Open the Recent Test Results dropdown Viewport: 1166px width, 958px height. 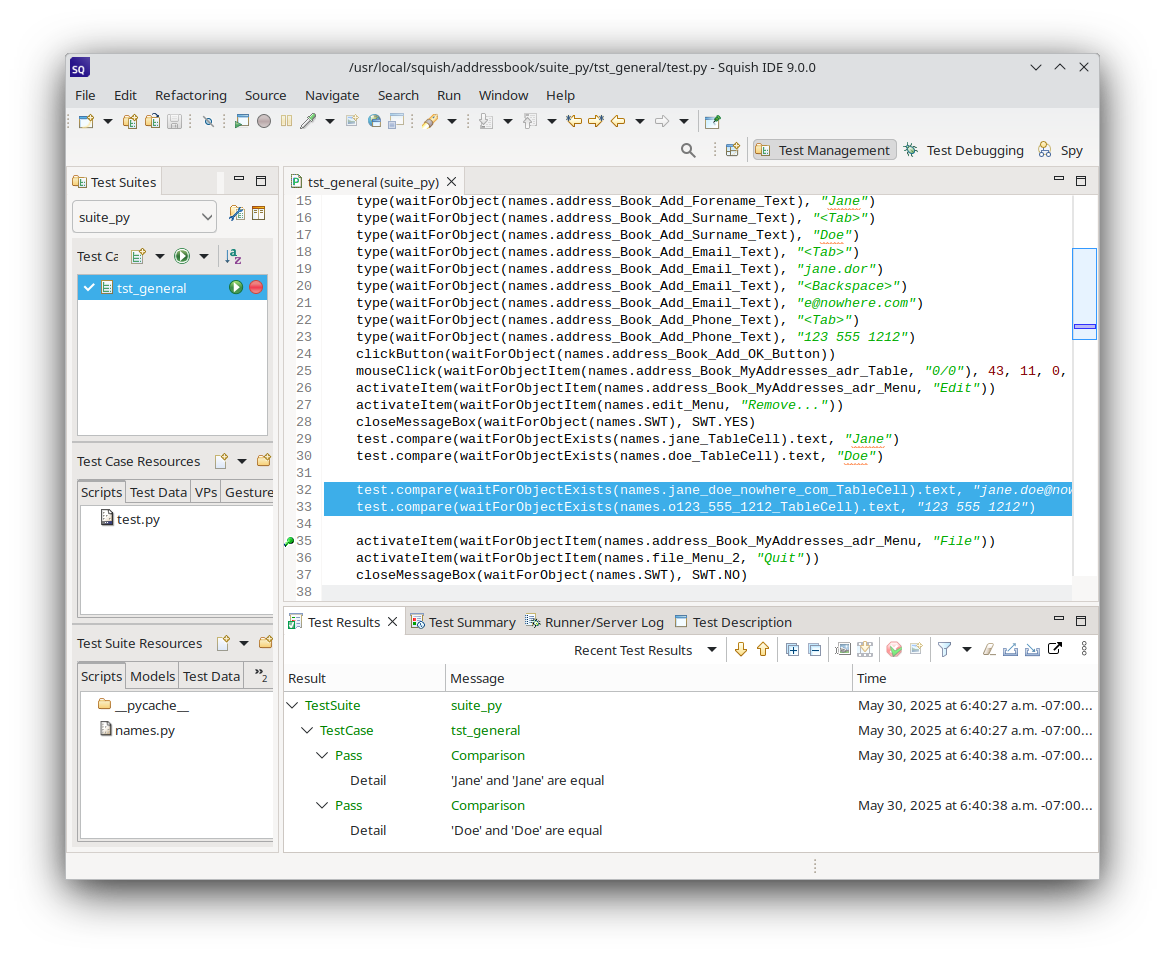712,649
